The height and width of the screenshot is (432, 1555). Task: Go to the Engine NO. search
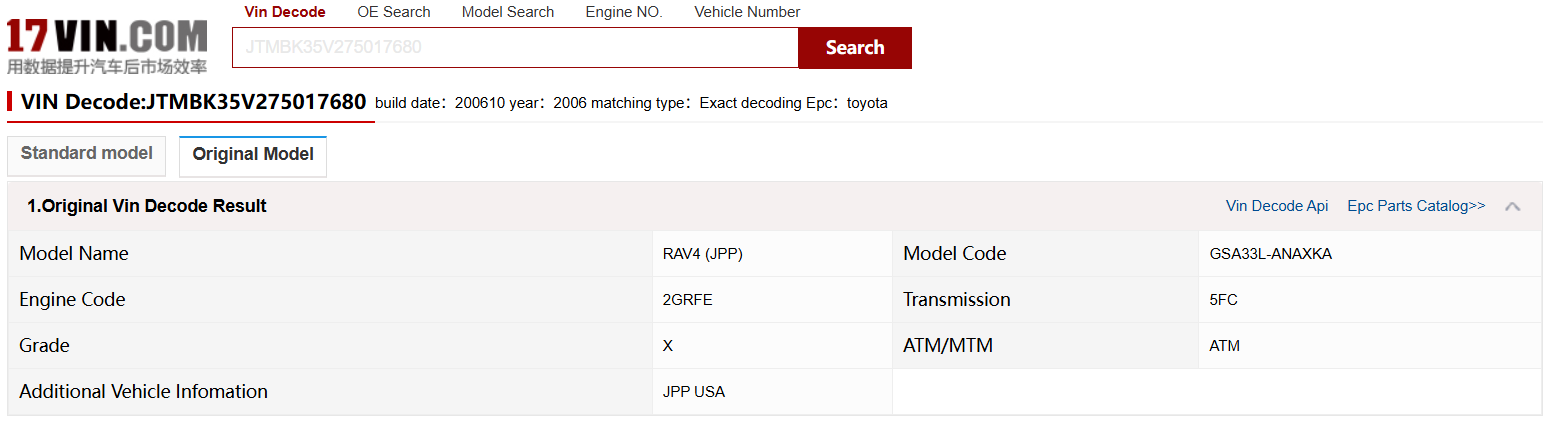click(x=624, y=12)
